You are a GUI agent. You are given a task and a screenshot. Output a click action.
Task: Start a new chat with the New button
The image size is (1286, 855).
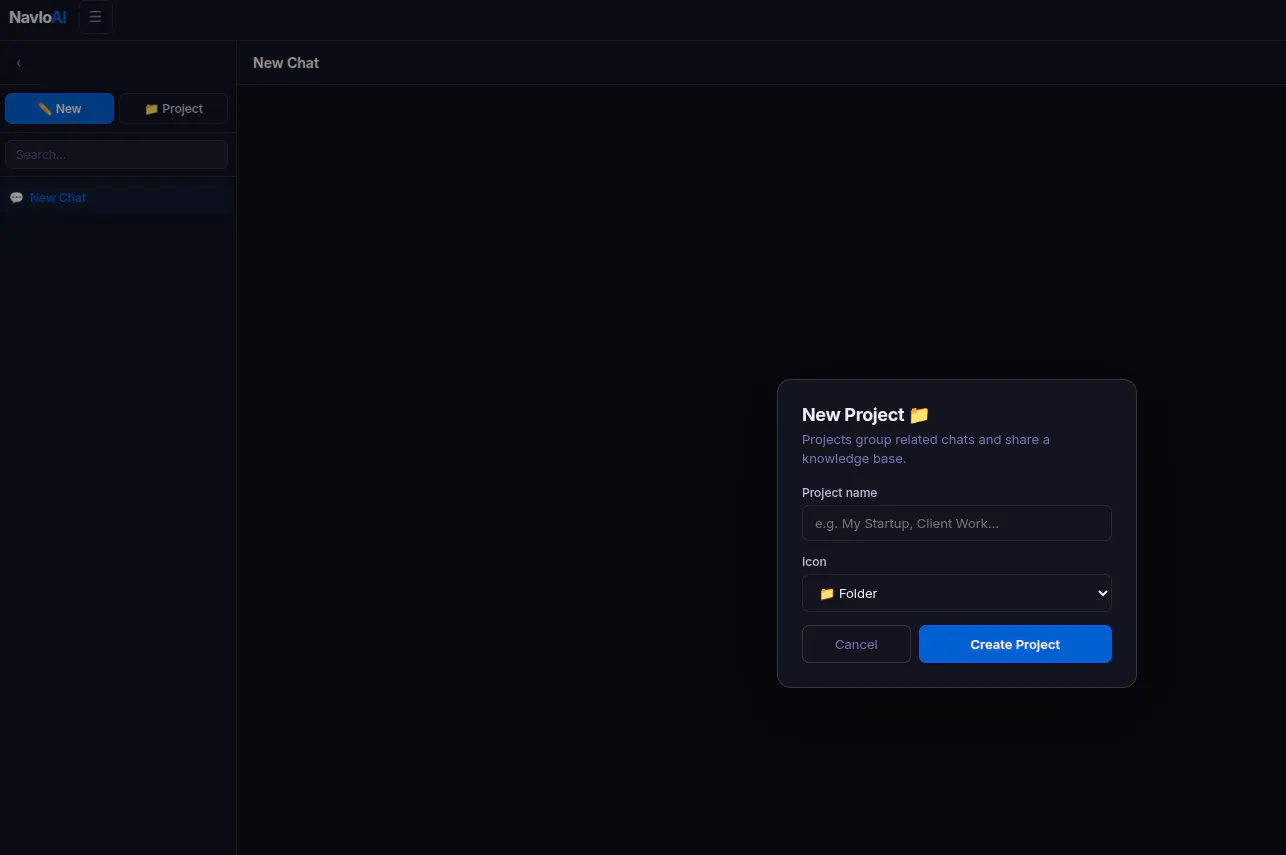point(59,109)
